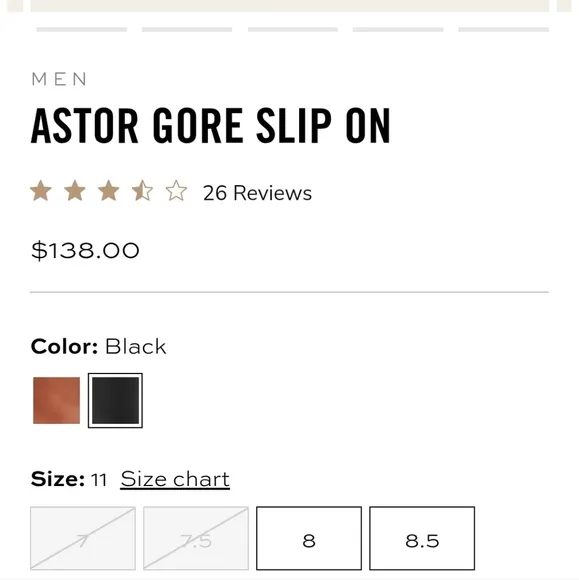The height and width of the screenshot is (580, 579).
Task: Go to fifth image carousel indicator
Action: 504,30
